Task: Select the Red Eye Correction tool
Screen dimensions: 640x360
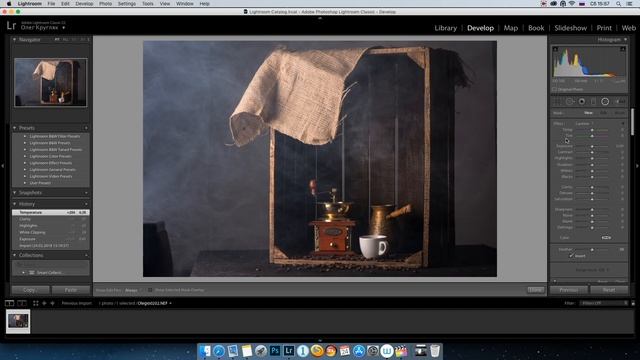Action: (x=582, y=101)
